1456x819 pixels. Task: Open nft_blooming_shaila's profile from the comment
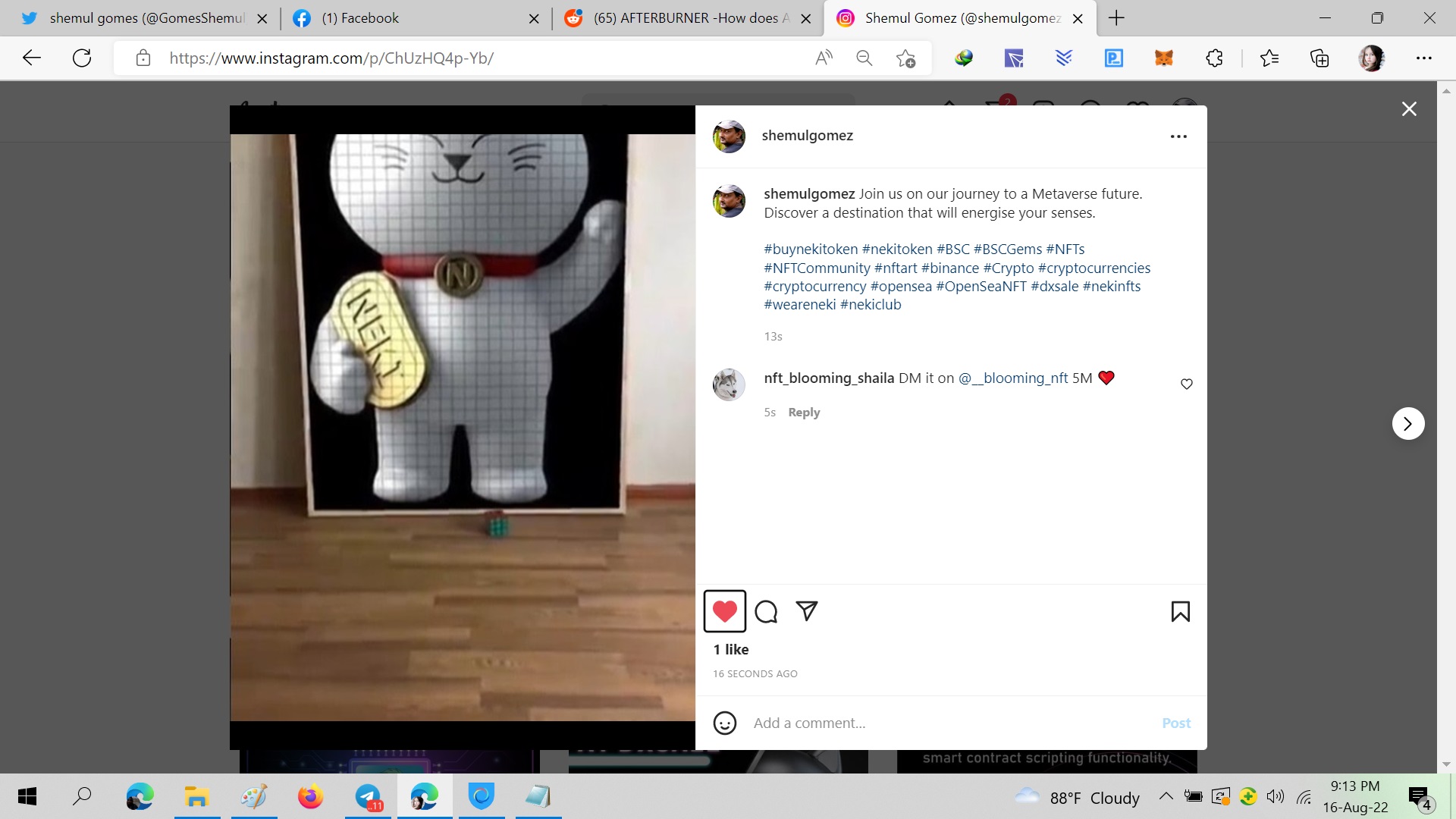pyautogui.click(x=829, y=378)
